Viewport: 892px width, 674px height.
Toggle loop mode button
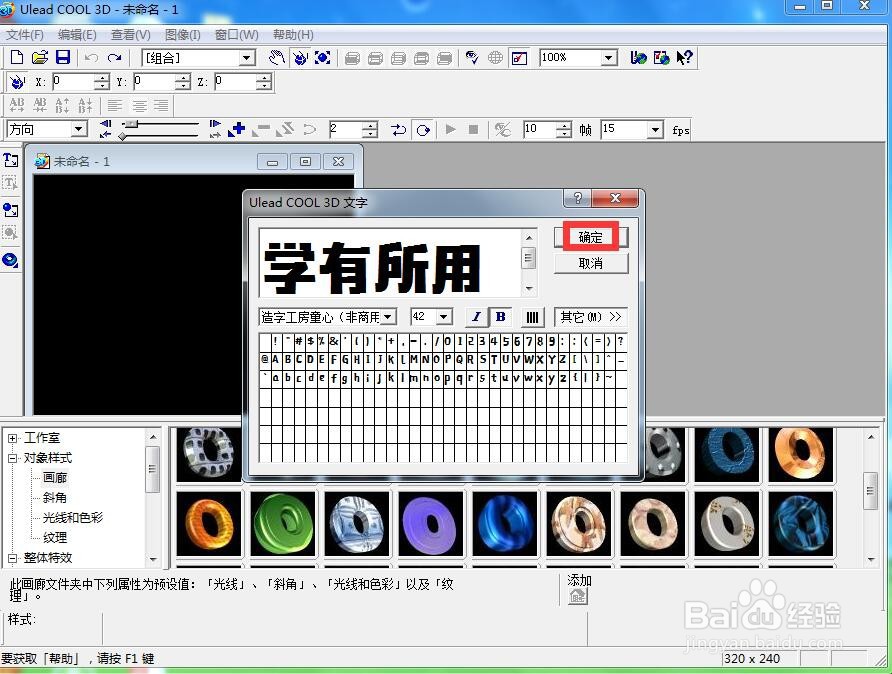[x=423, y=130]
